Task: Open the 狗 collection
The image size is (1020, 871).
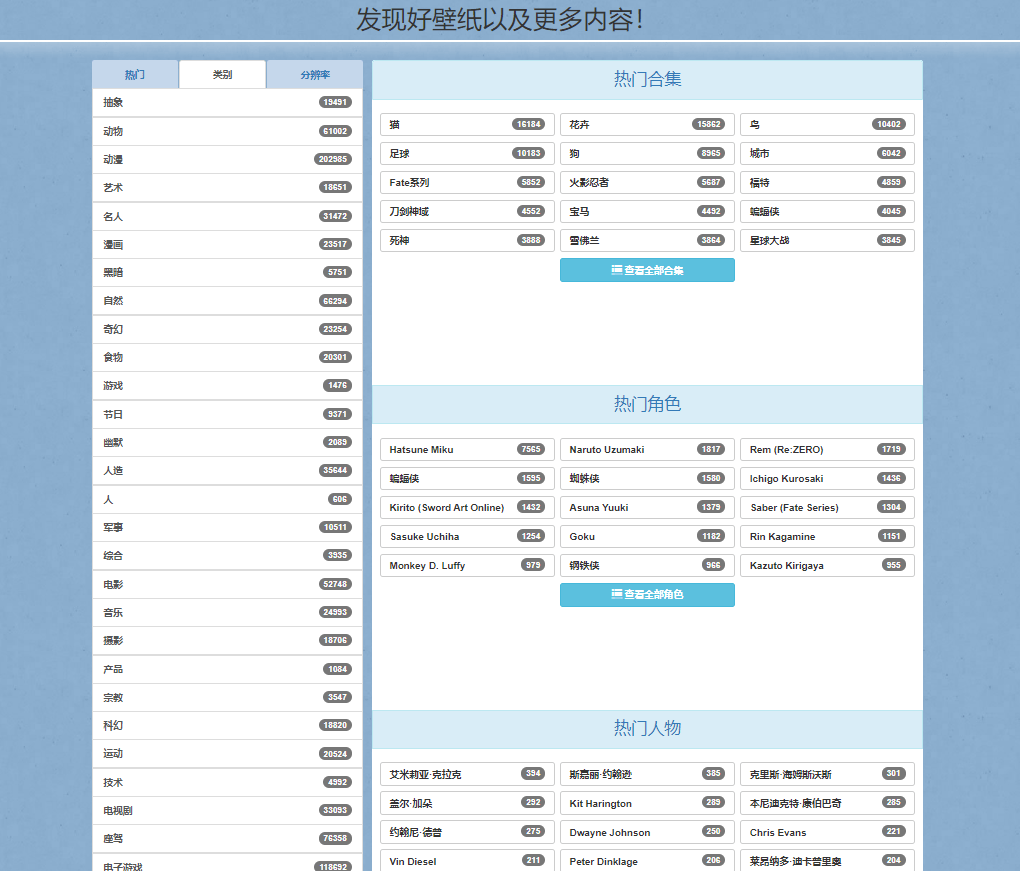Action: click(x=647, y=154)
